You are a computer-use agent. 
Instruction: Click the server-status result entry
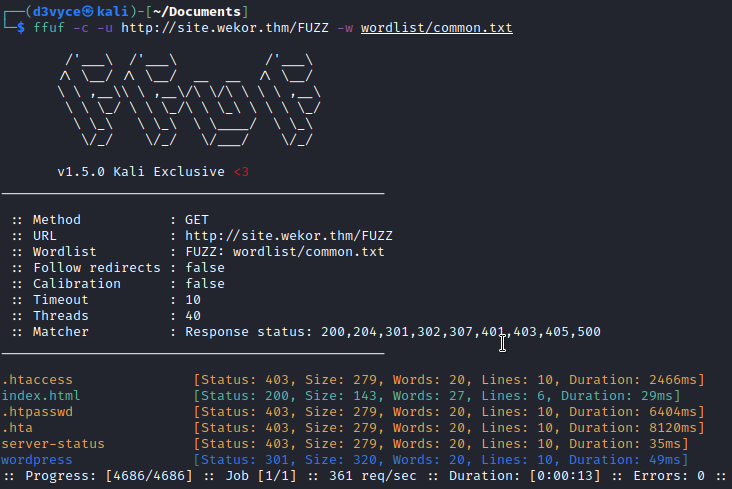click(53, 444)
